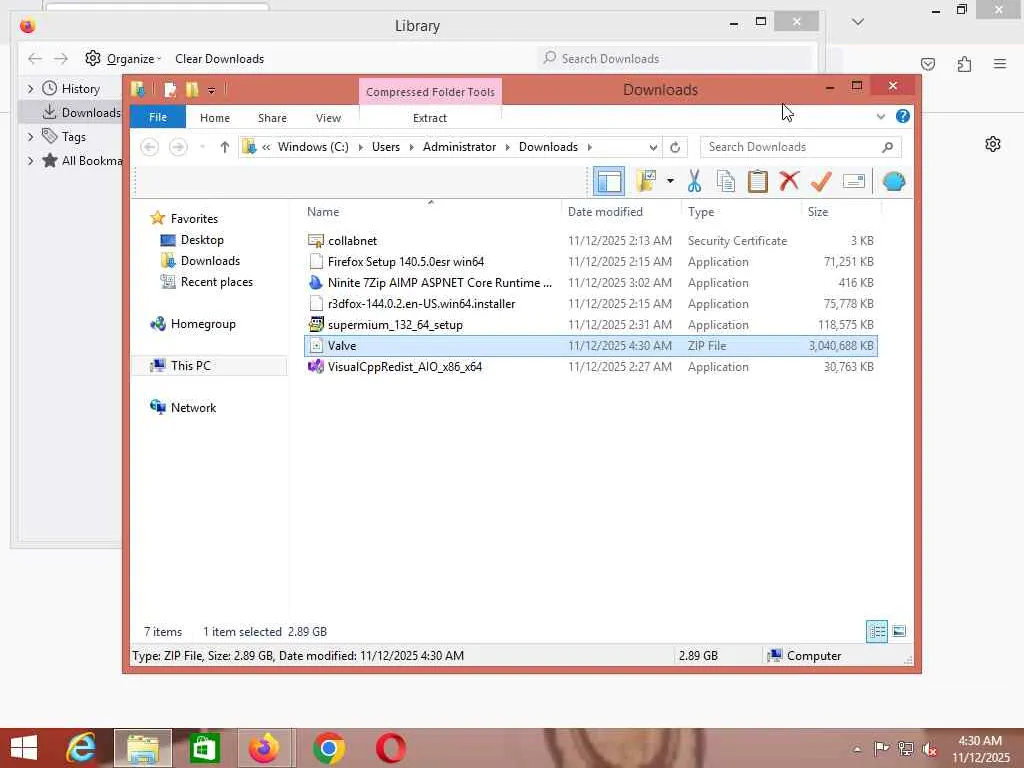Select Homegroup in navigation pane
The image size is (1024, 768).
(x=202, y=323)
